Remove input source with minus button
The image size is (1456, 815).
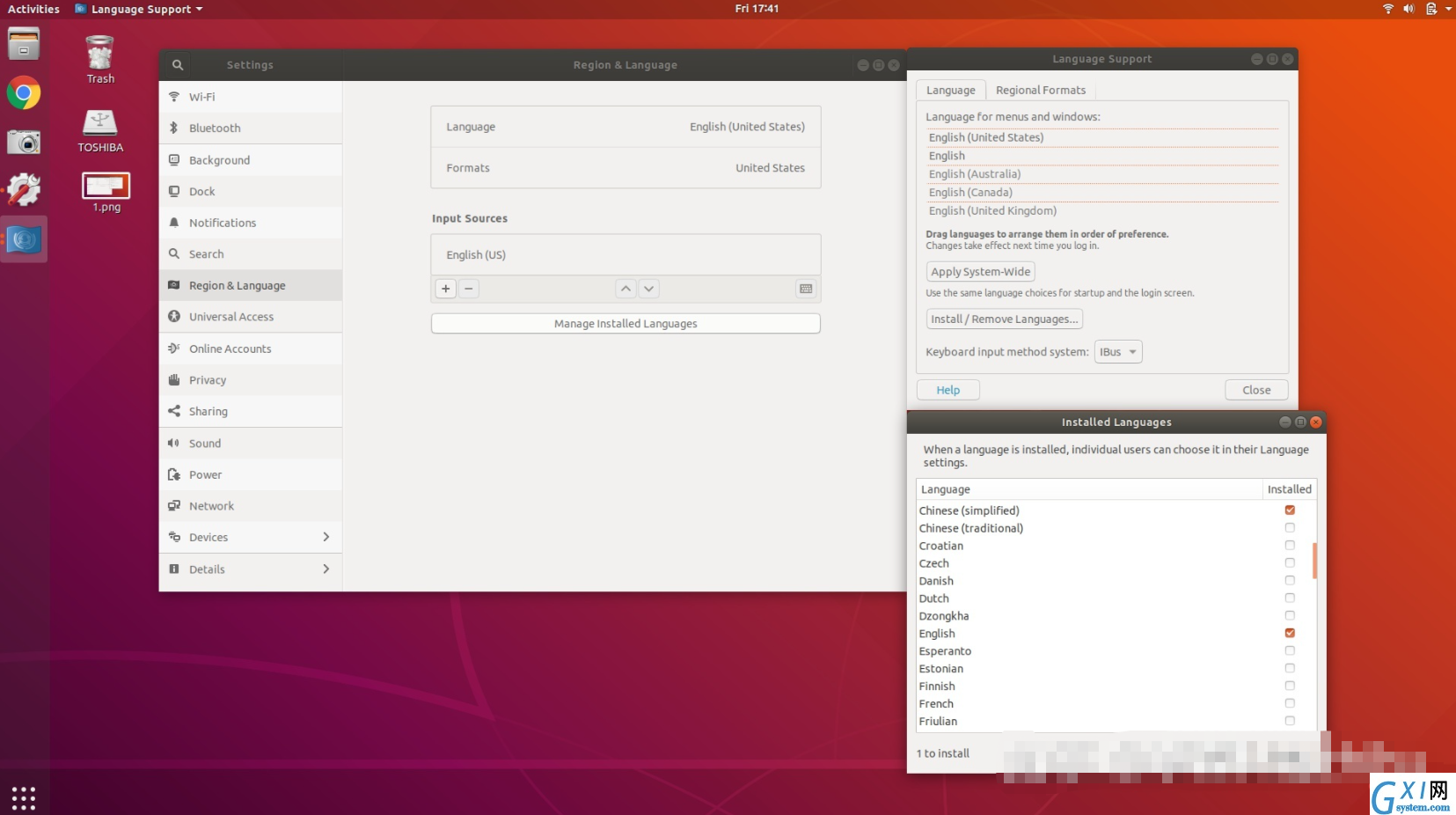469,289
